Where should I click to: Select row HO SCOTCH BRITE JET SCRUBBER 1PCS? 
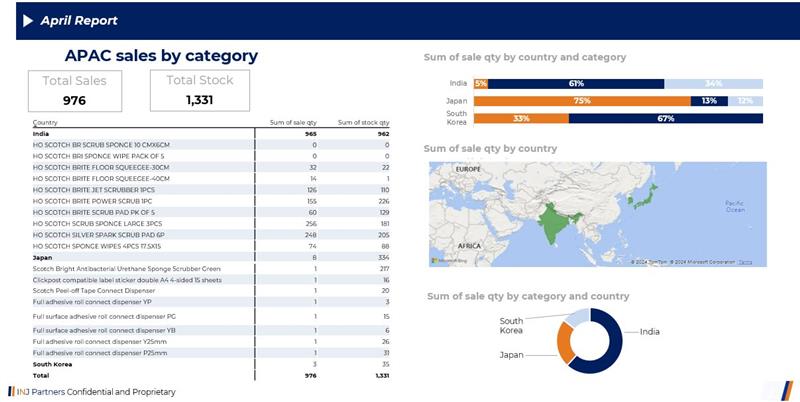(x=211, y=190)
